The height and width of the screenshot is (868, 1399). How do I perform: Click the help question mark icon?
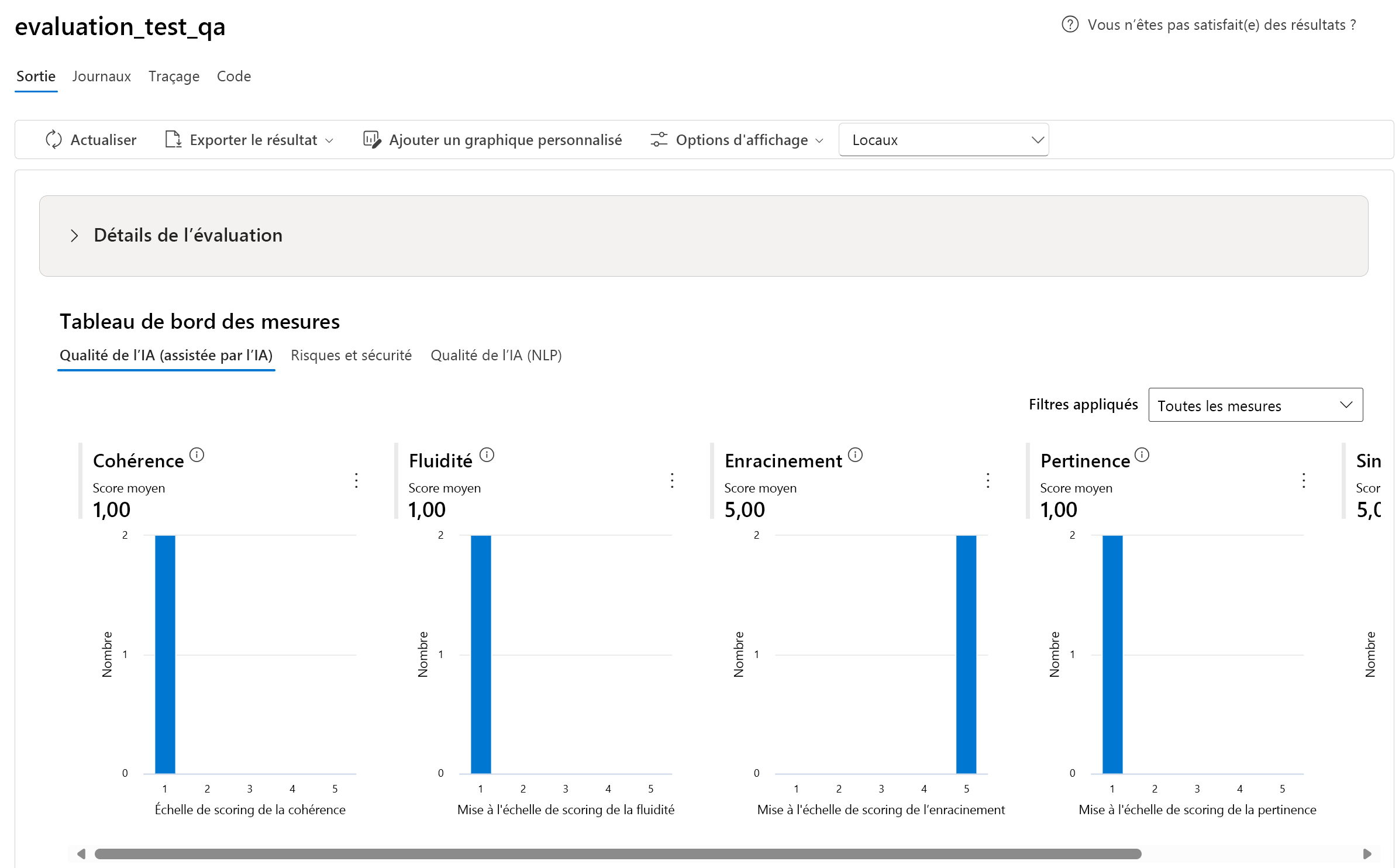[1070, 25]
